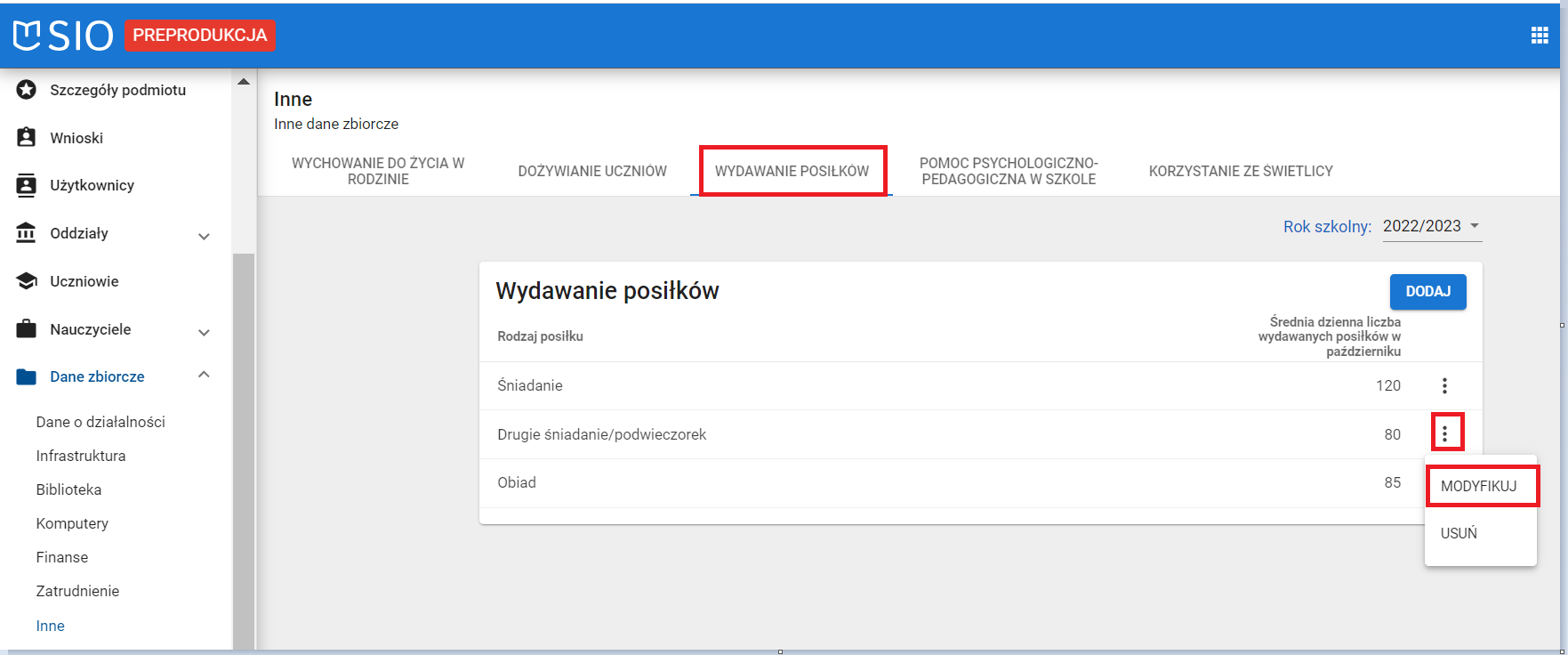Click the value 80 for Drugie śniadanie
1568x655 pixels.
1393,434
